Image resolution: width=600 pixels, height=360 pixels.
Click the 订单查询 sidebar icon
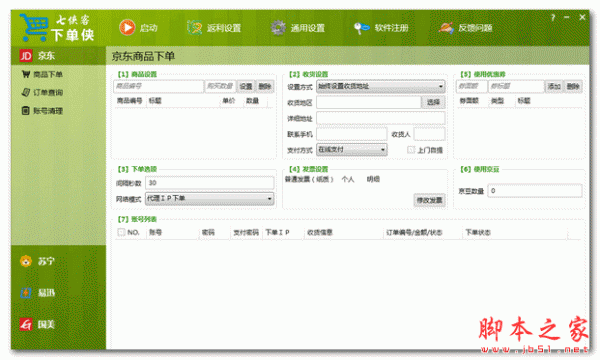(26, 92)
